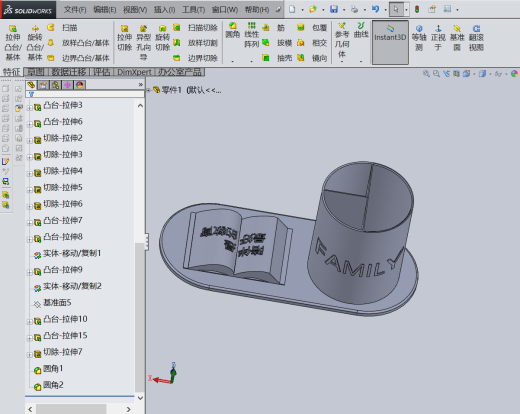Open the 插入(I) menu
Screen dimensions: 520x414
click(x=164, y=9)
